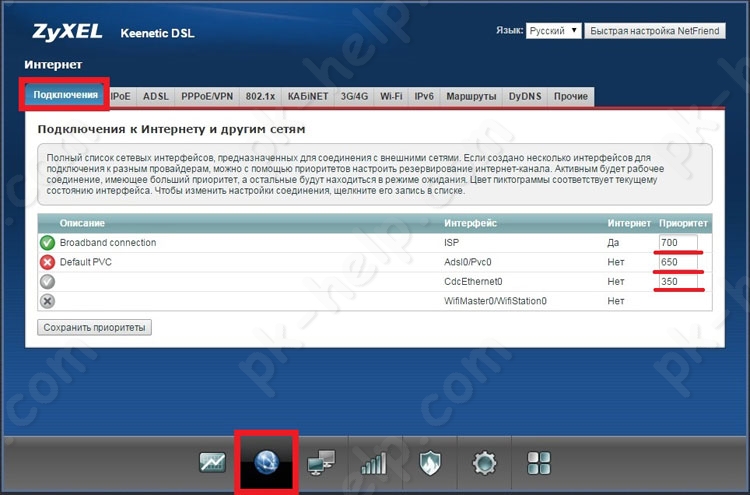The image size is (750, 495).
Task: Open the home network computers icon
Action: (321, 462)
